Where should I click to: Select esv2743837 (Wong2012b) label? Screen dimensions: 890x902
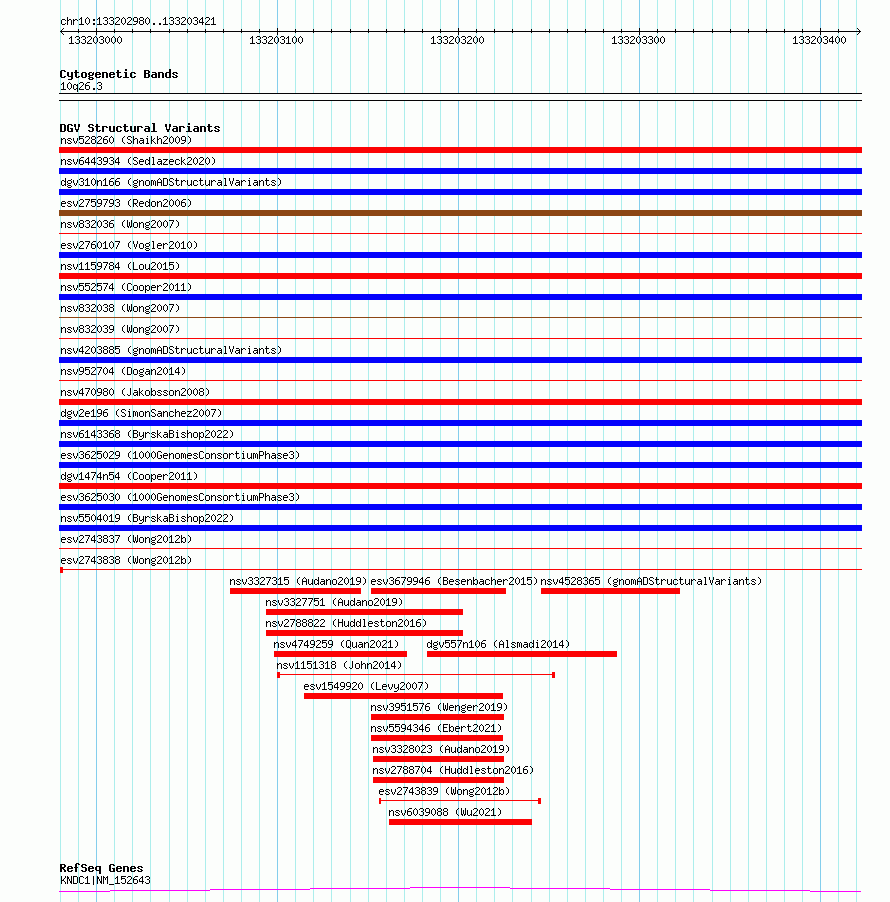point(126,539)
